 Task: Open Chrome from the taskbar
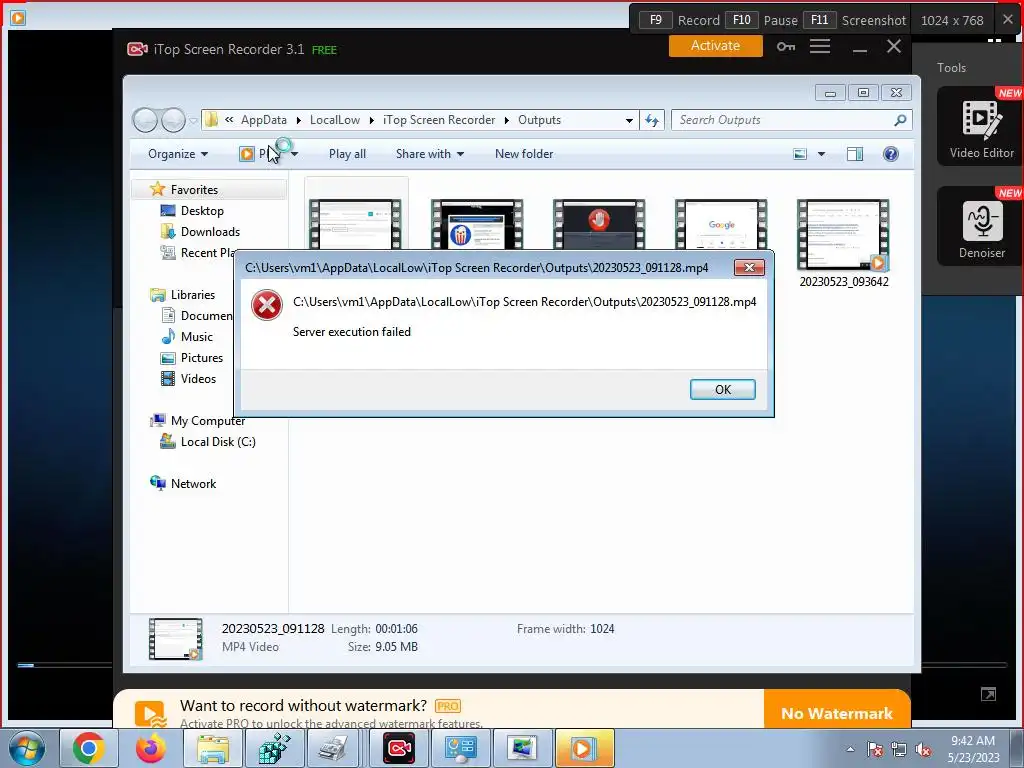tap(89, 748)
